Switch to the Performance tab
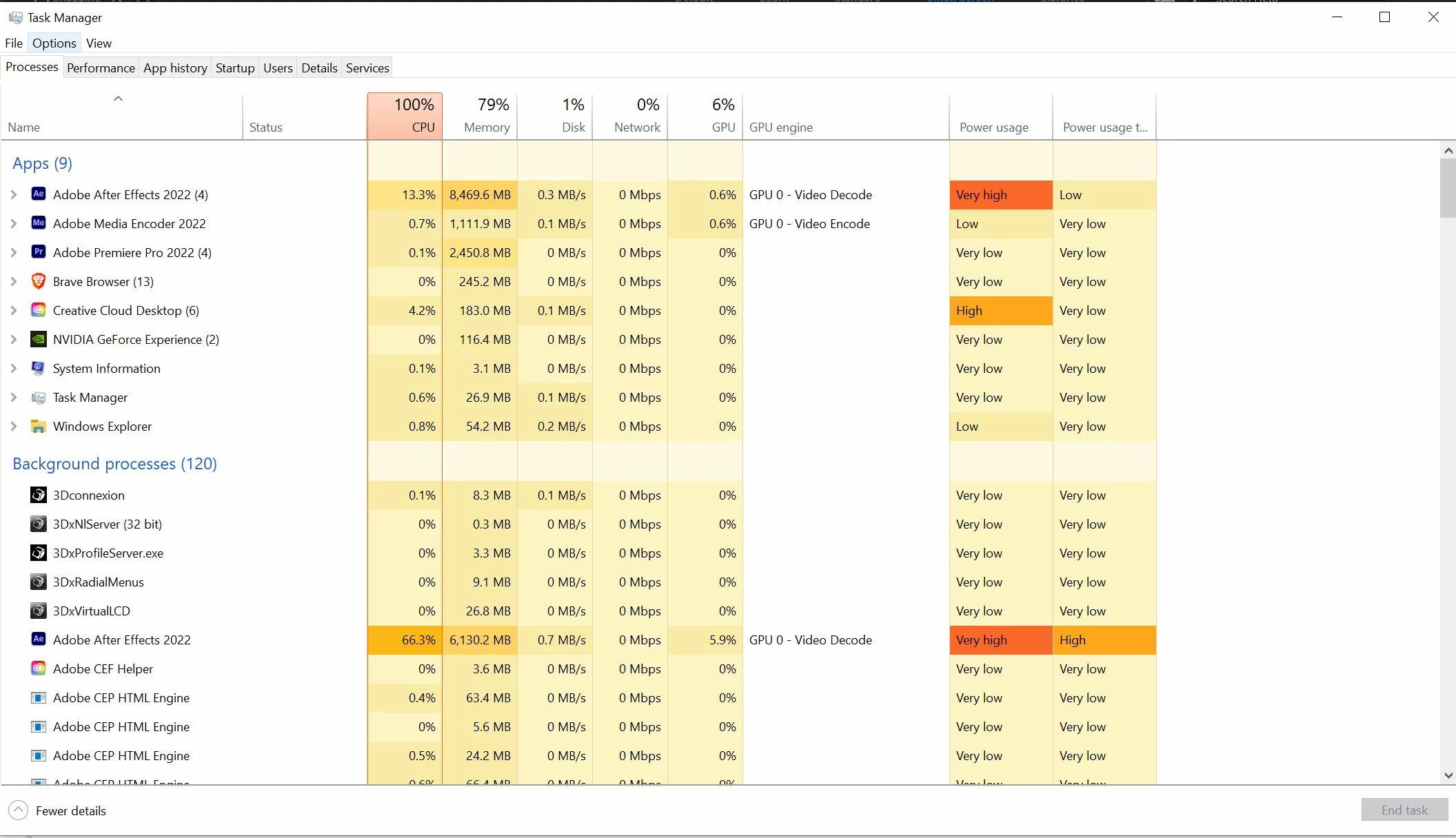Image resolution: width=1456 pixels, height=838 pixels. (101, 68)
